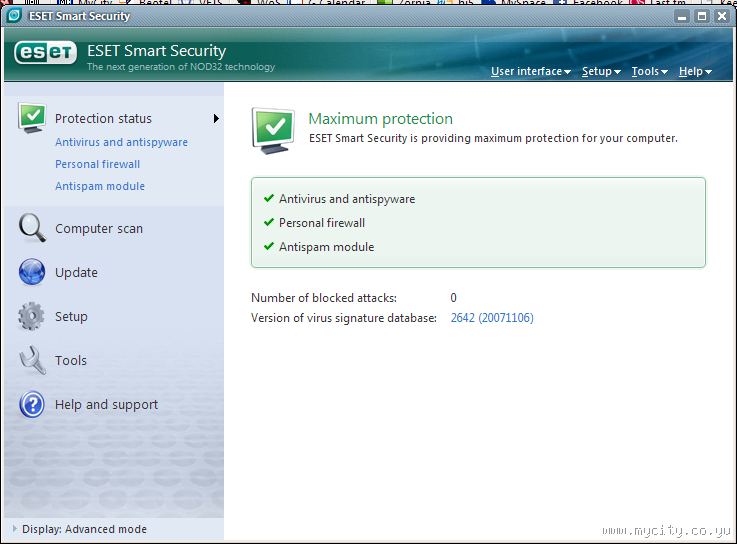The height and width of the screenshot is (544, 737).
Task: Click virus signature database version 2642 link
Action: click(492, 318)
